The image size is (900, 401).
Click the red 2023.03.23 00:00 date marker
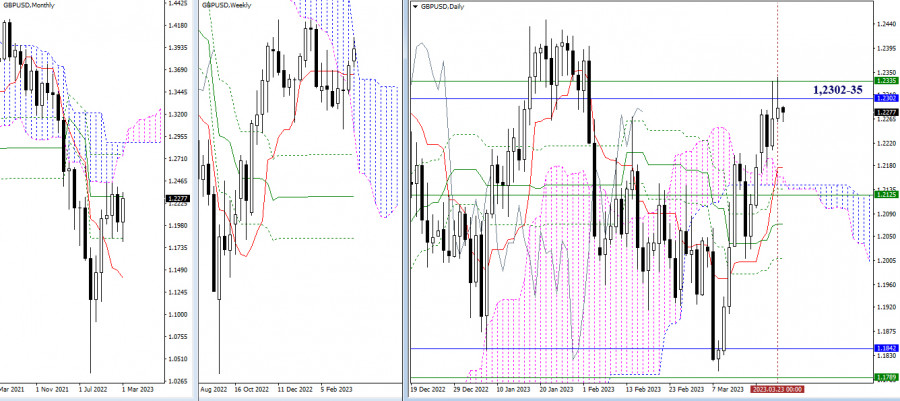pos(777,389)
